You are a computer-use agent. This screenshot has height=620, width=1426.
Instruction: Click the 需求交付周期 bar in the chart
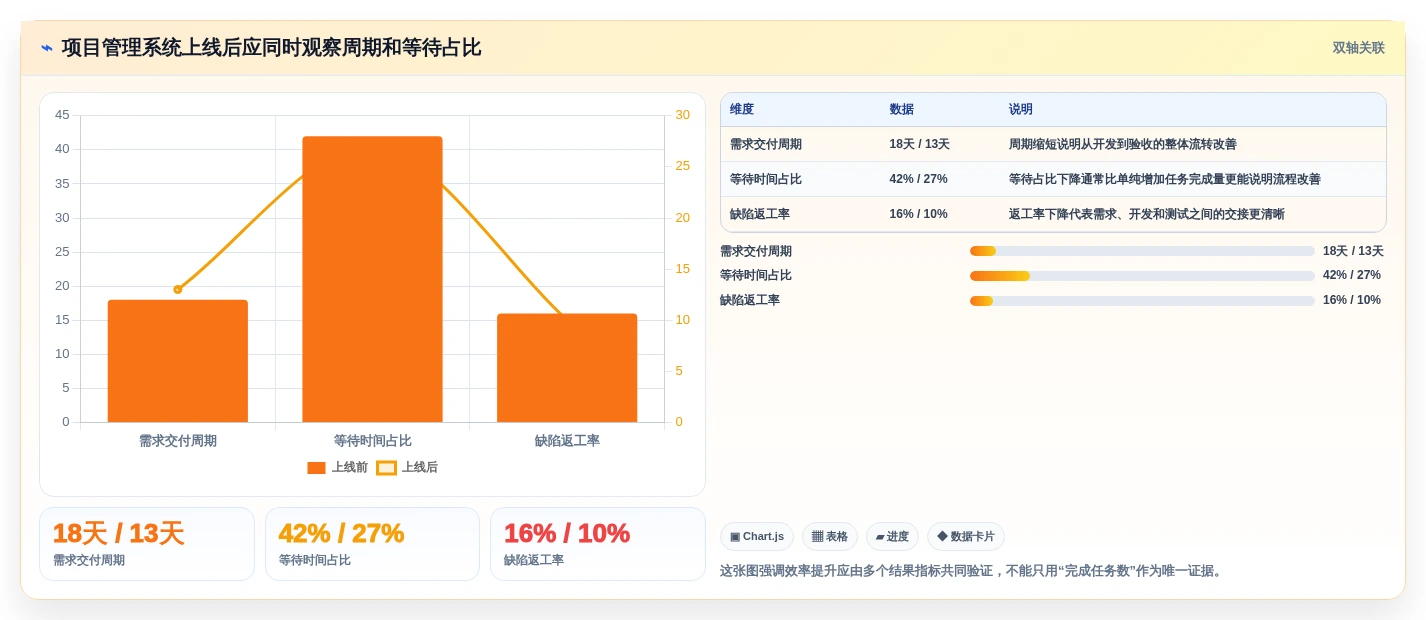click(178, 361)
